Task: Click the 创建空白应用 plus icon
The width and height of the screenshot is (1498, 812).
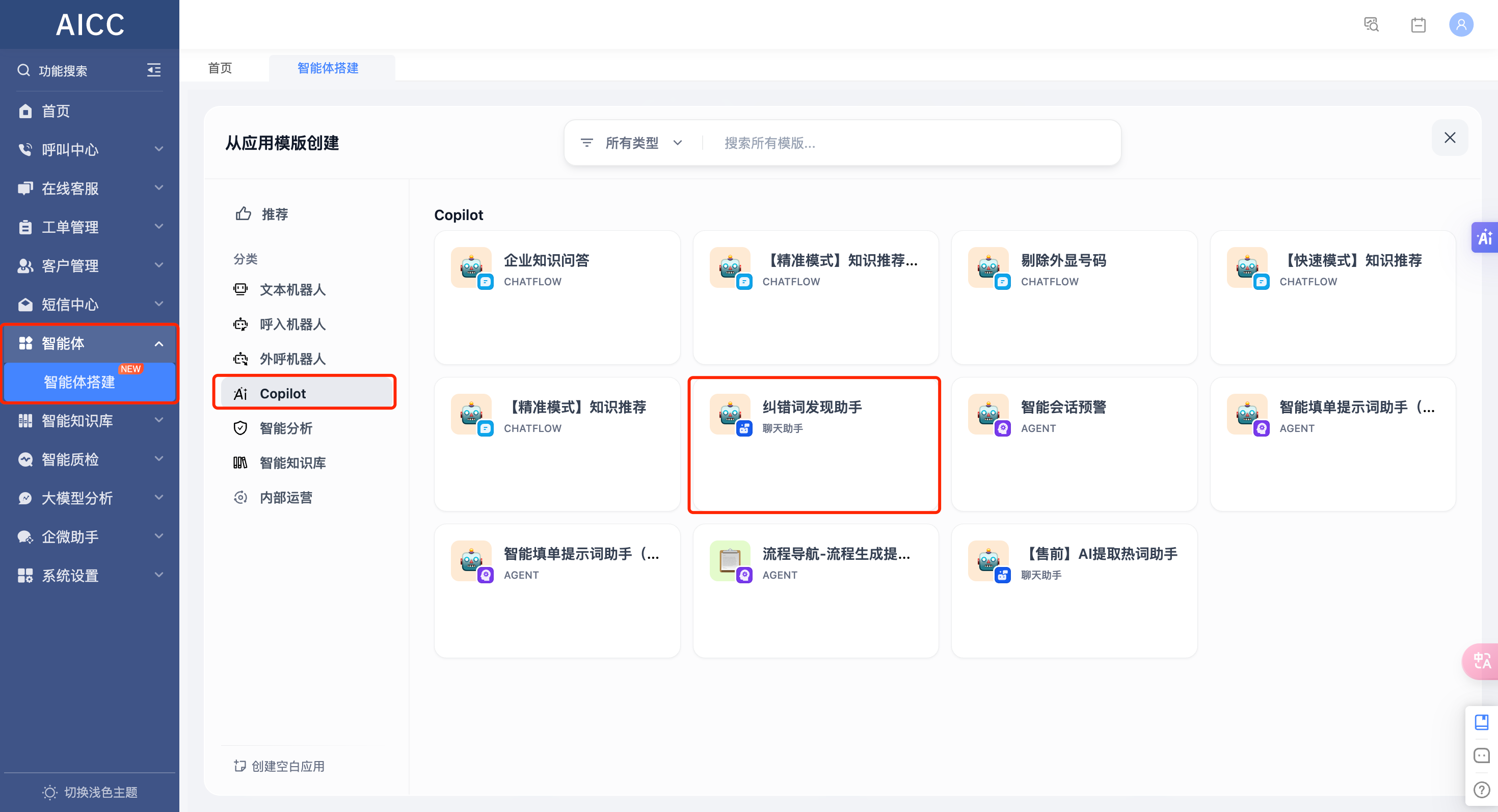Action: pos(239,766)
